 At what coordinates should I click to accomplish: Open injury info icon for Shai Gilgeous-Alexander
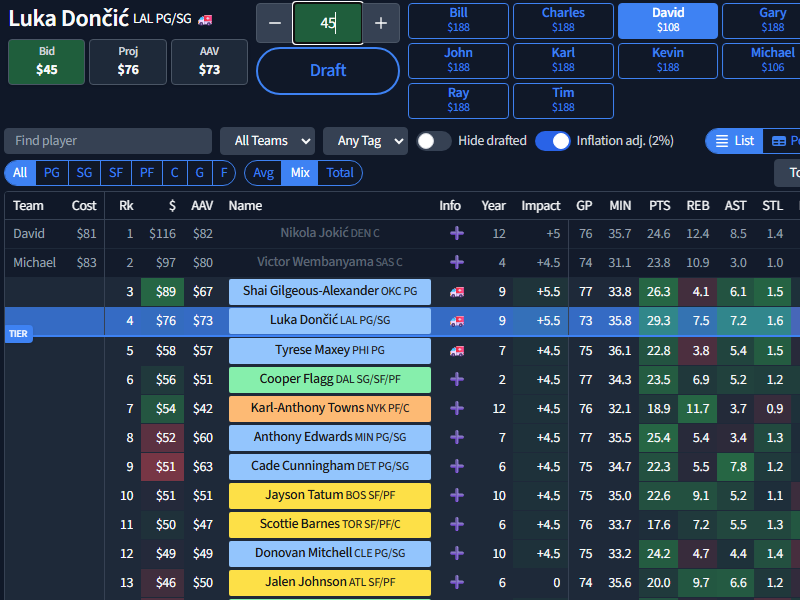click(457, 291)
